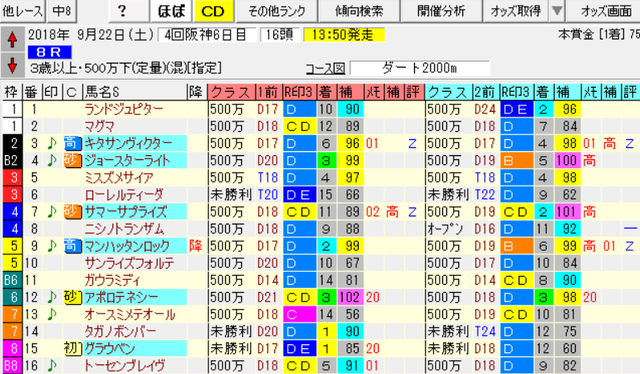Image resolution: width=640 pixels, height=374 pixels.
Task: Click the magenta C rank cell for オースミメテオール
Action: (300, 314)
